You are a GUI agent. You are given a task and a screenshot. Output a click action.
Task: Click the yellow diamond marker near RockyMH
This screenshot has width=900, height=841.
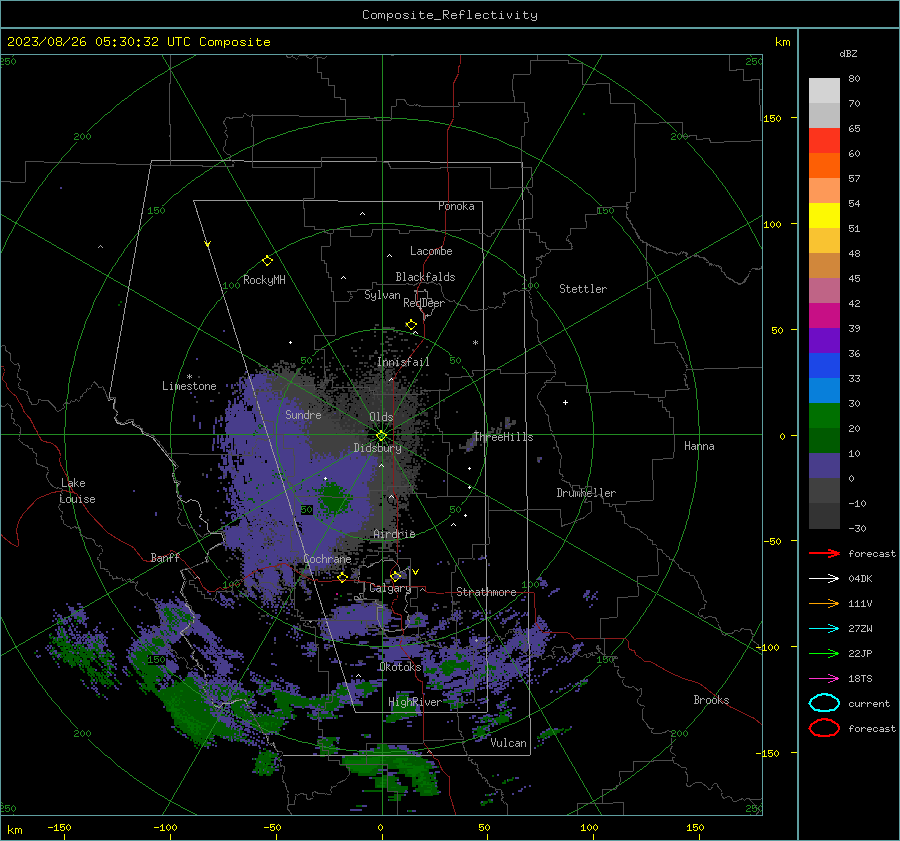pos(267,261)
